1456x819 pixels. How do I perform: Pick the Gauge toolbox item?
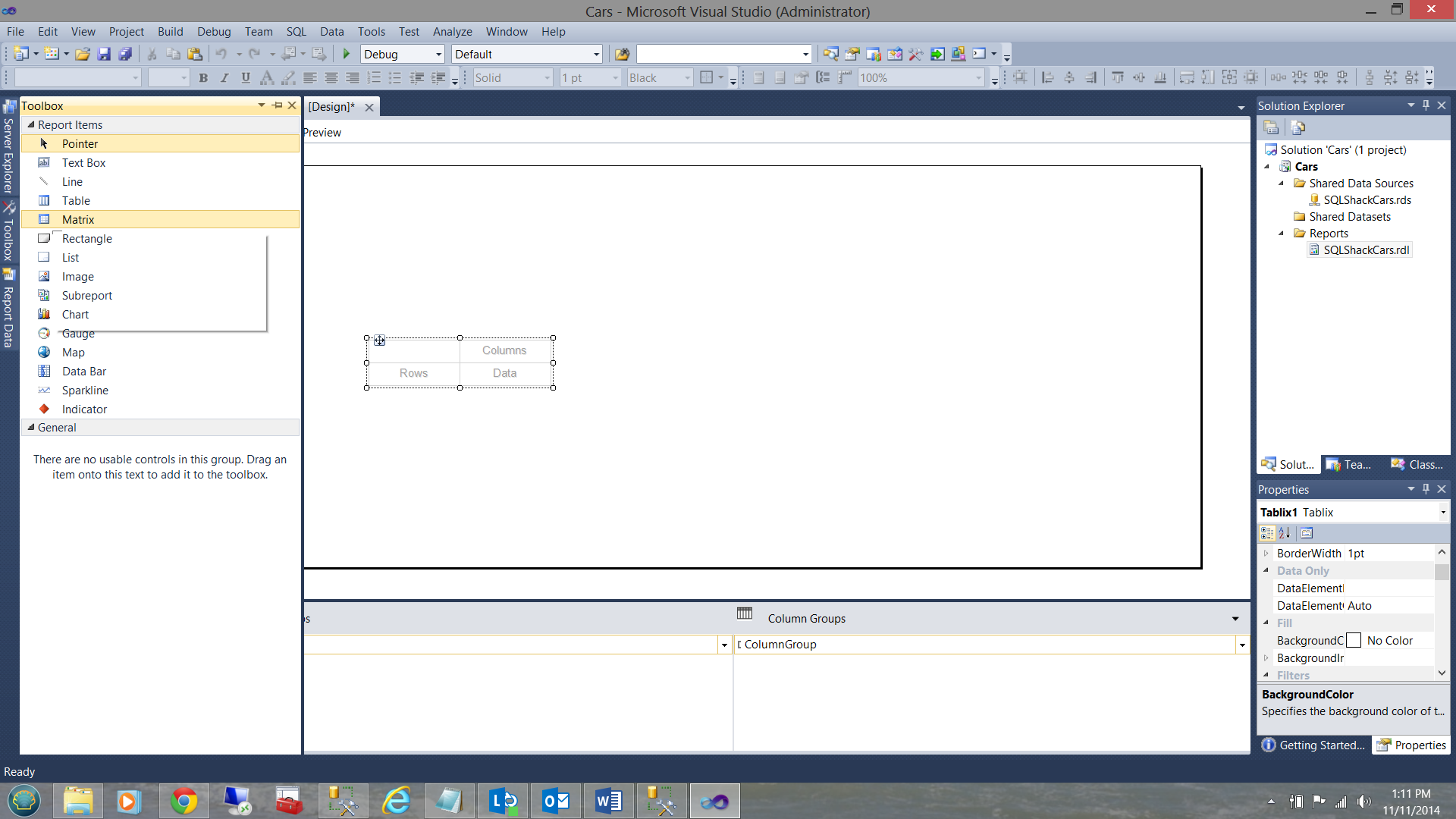78,334
